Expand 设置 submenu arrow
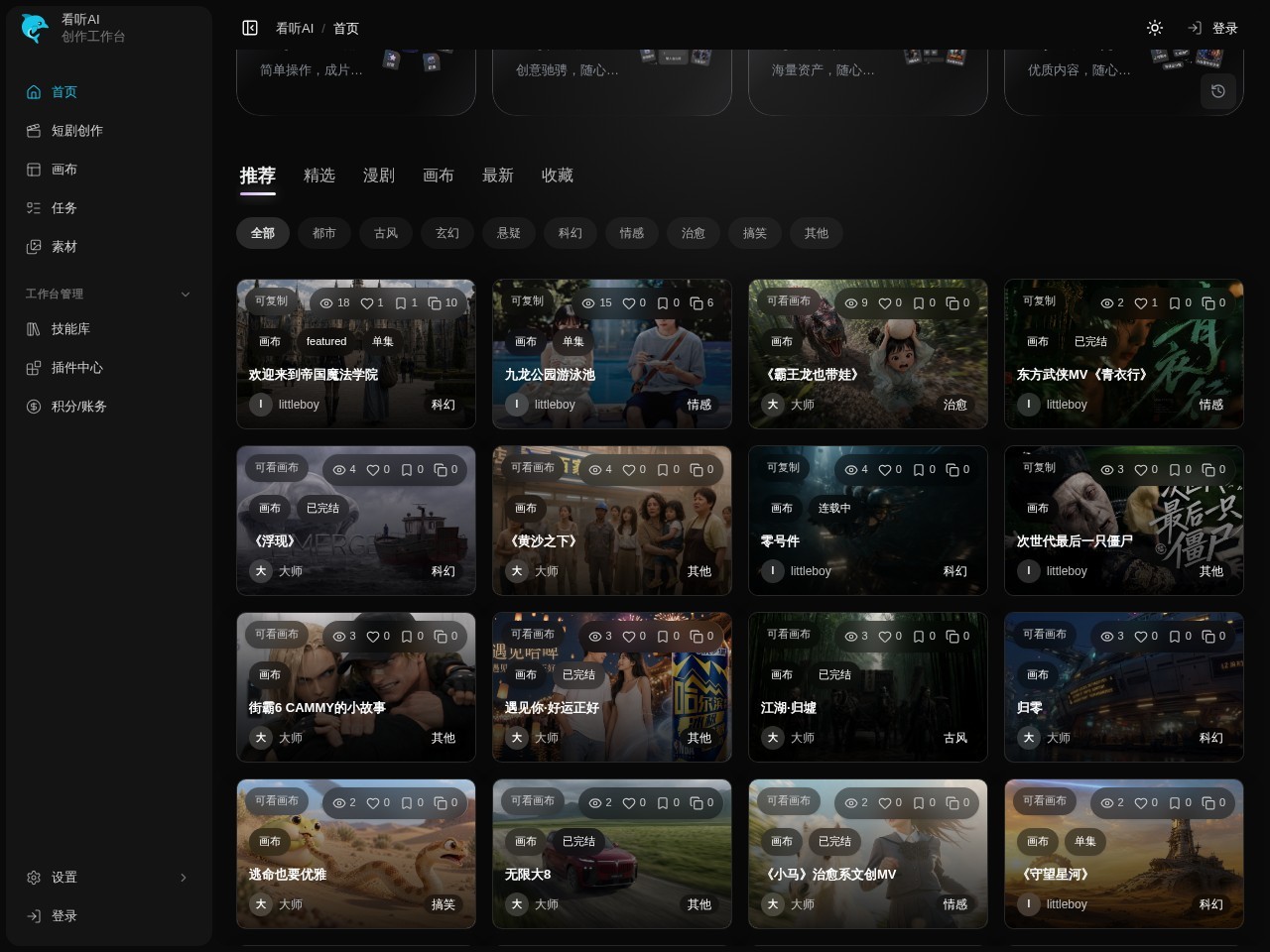This screenshot has height=952, width=1270. pyautogui.click(x=183, y=877)
